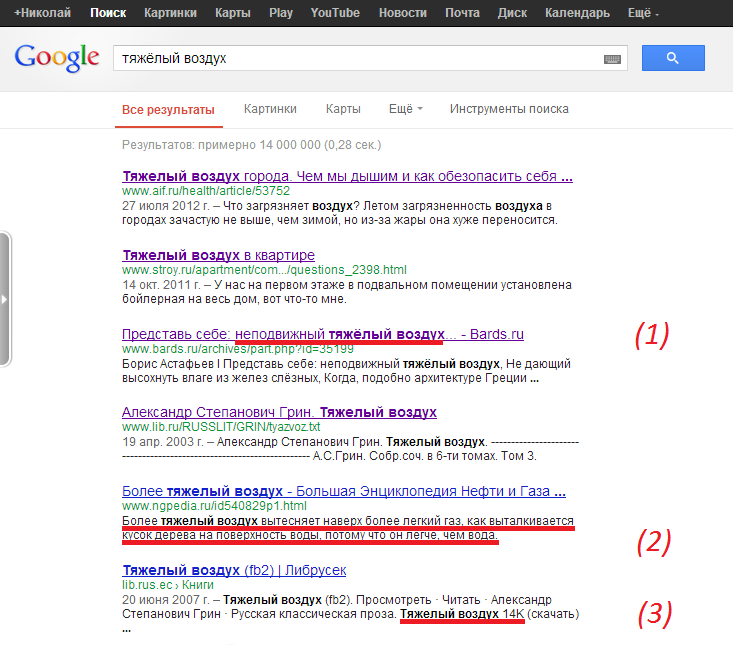Open Диск in the top bar
This screenshot has width=733, height=645.
click(512, 13)
